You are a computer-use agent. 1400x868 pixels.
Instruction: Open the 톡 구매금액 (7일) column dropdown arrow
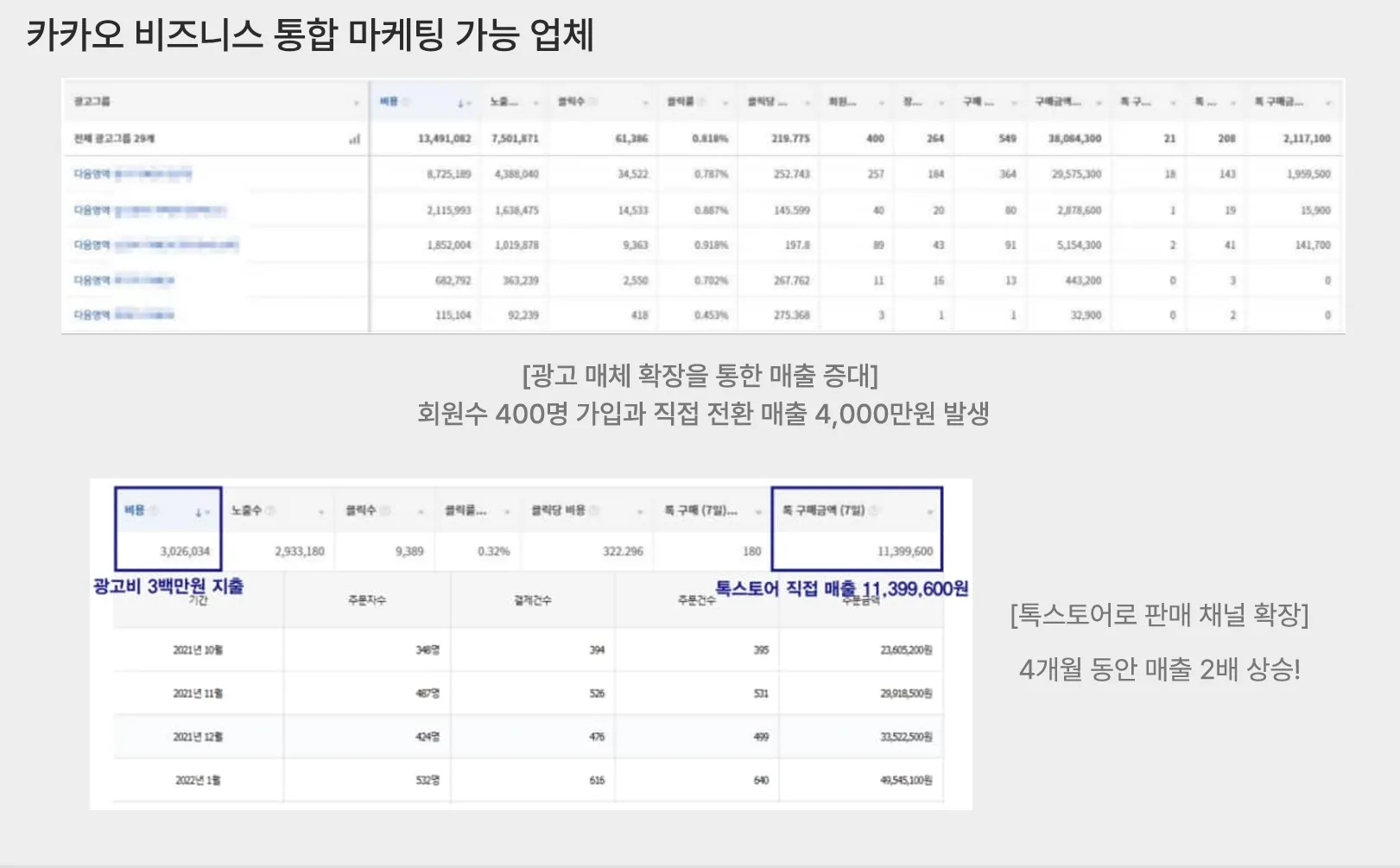coord(929,512)
